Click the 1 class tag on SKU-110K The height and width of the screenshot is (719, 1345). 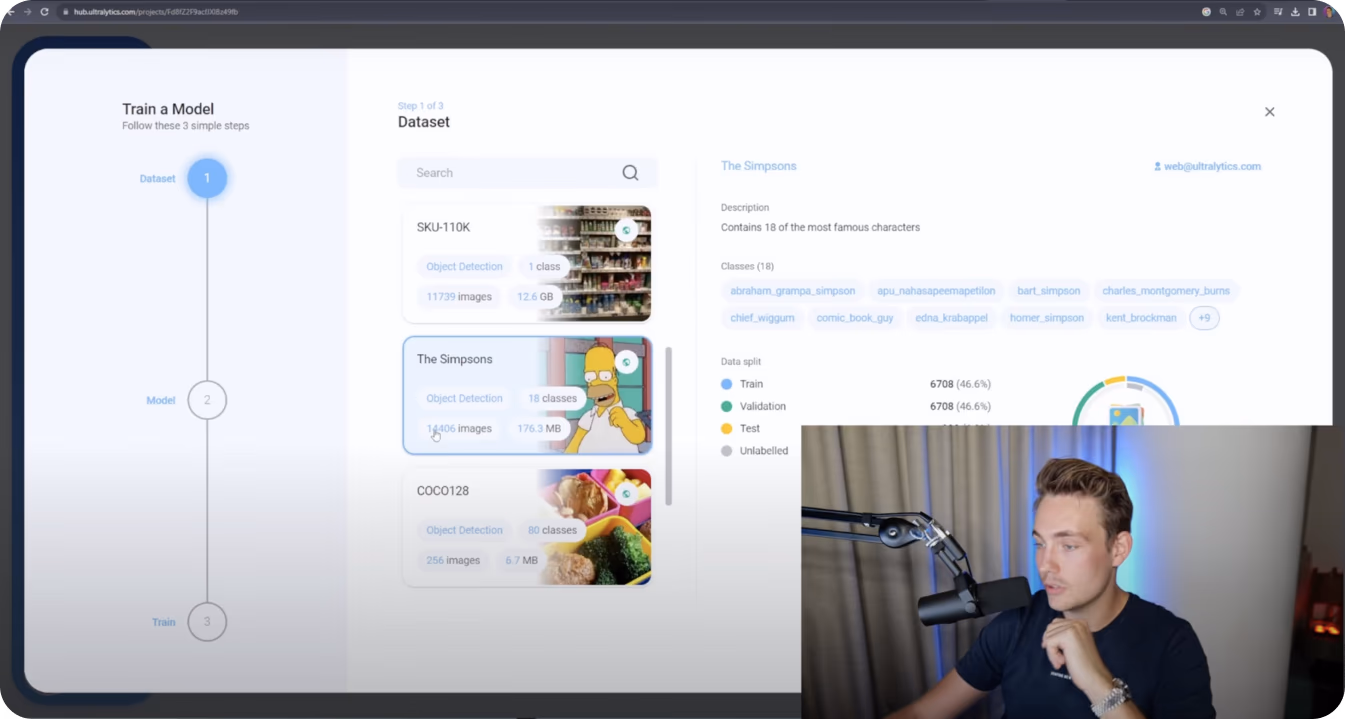(544, 267)
